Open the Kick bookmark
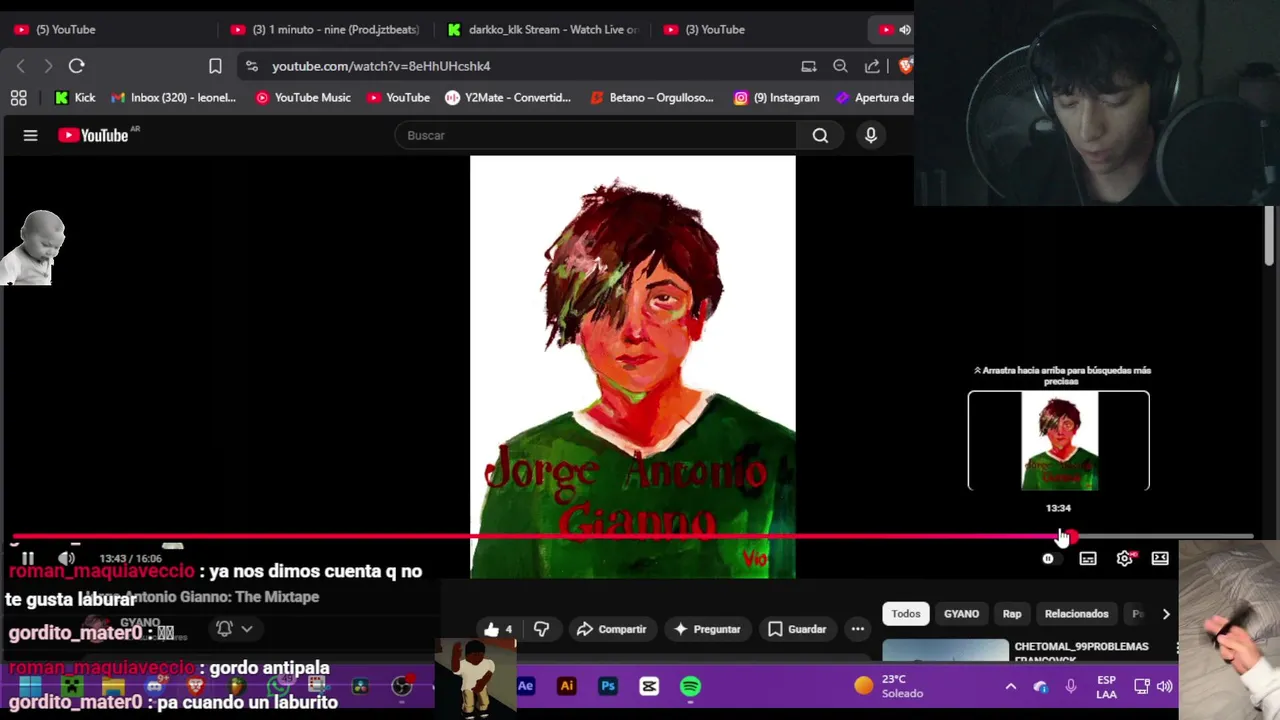Screen dimensions: 1280x720 [75, 98]
